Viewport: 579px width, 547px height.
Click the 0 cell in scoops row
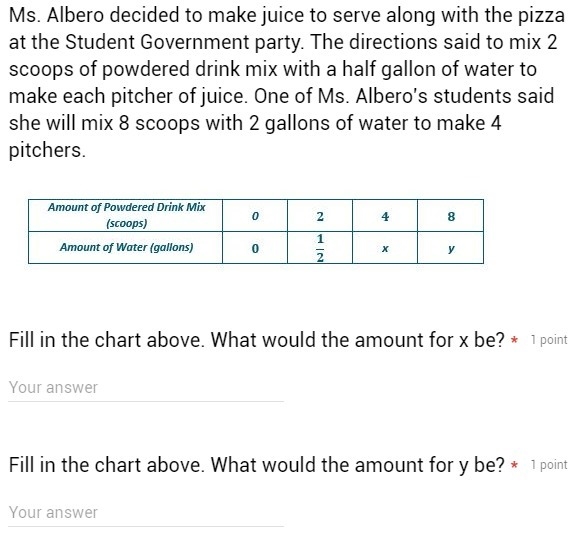(x=255, y=216)
